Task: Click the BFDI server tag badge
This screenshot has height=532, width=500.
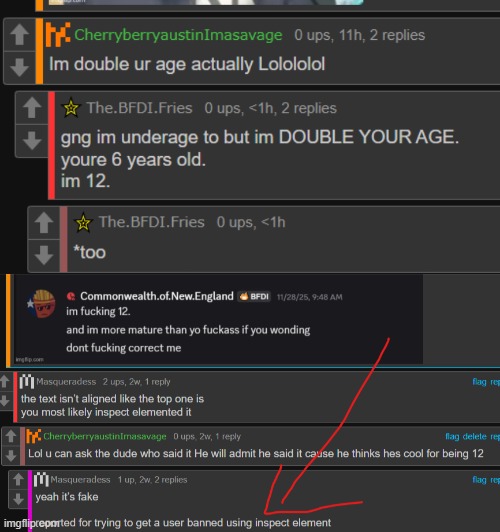Action: tap(254, 297)
